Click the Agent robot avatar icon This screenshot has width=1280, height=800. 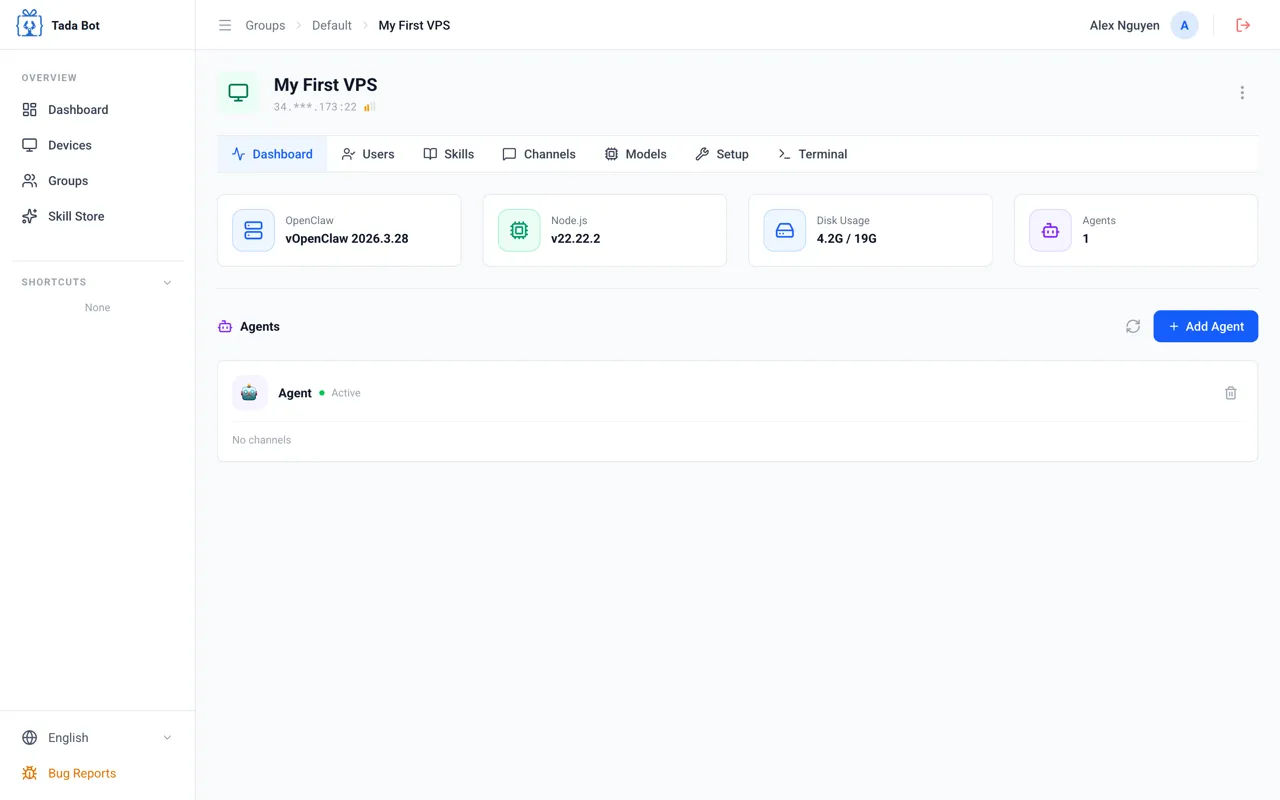tap(249, 393)
